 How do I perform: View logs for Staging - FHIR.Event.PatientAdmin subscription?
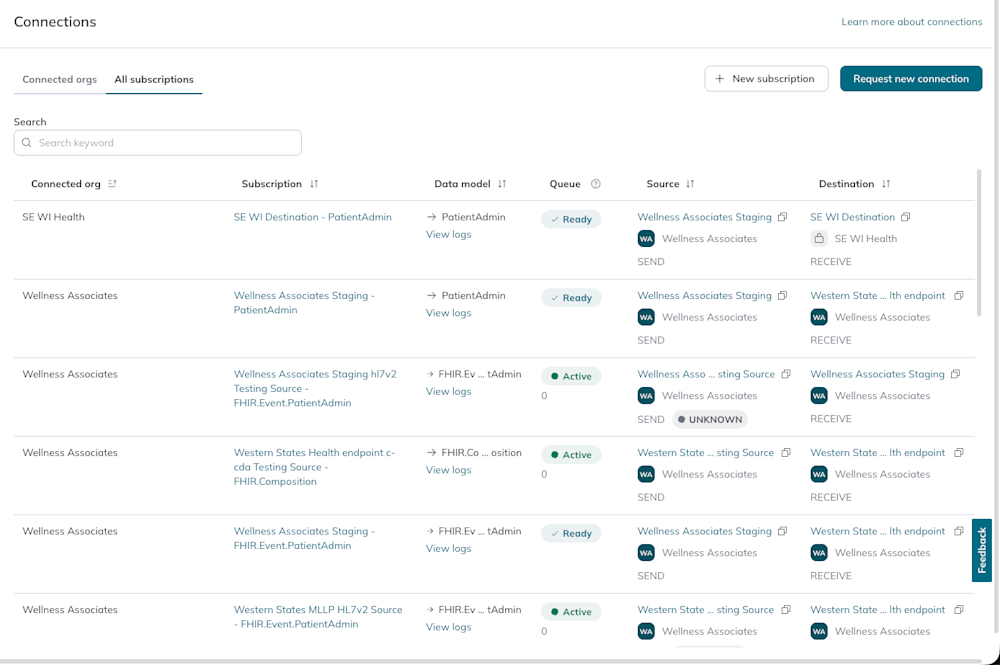448,548
